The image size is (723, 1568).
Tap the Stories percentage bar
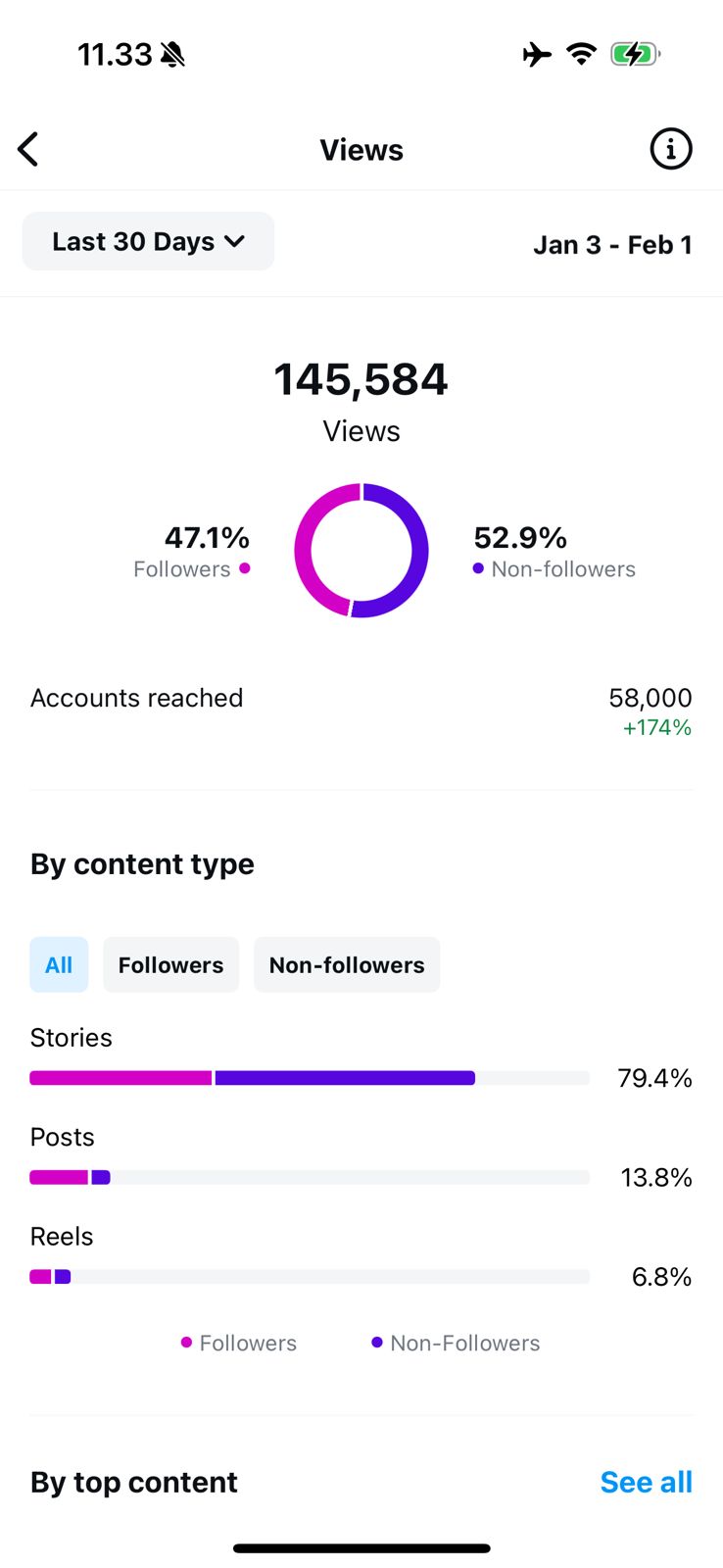click(310, 1078)
